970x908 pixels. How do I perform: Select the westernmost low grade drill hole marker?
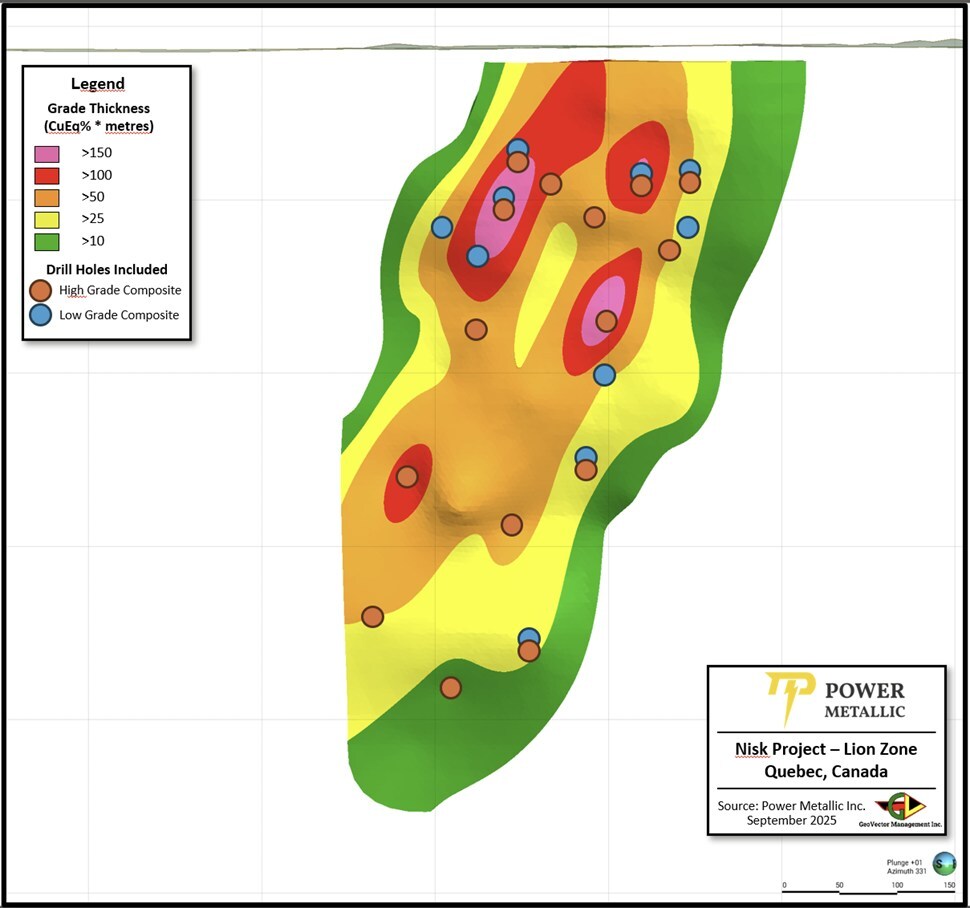pyautogui.click(x=442, y=227)
